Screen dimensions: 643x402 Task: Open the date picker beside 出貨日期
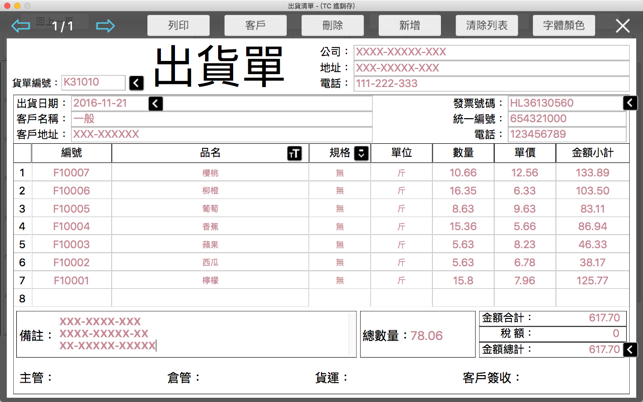click(x=155, y=103)
